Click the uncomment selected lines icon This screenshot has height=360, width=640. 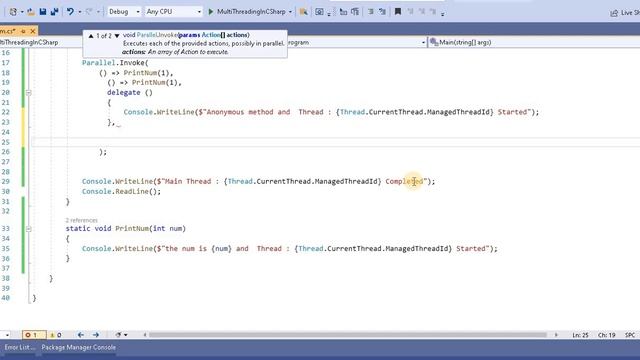click(382, 12)
